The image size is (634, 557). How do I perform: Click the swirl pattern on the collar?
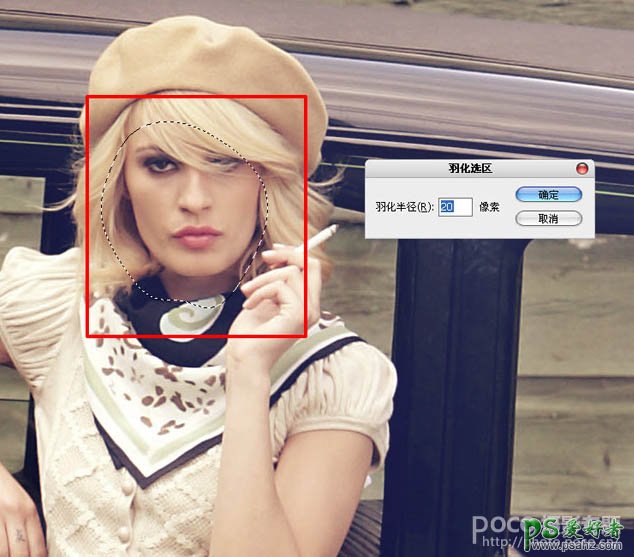pyautogui.click(x=192, y=316)
